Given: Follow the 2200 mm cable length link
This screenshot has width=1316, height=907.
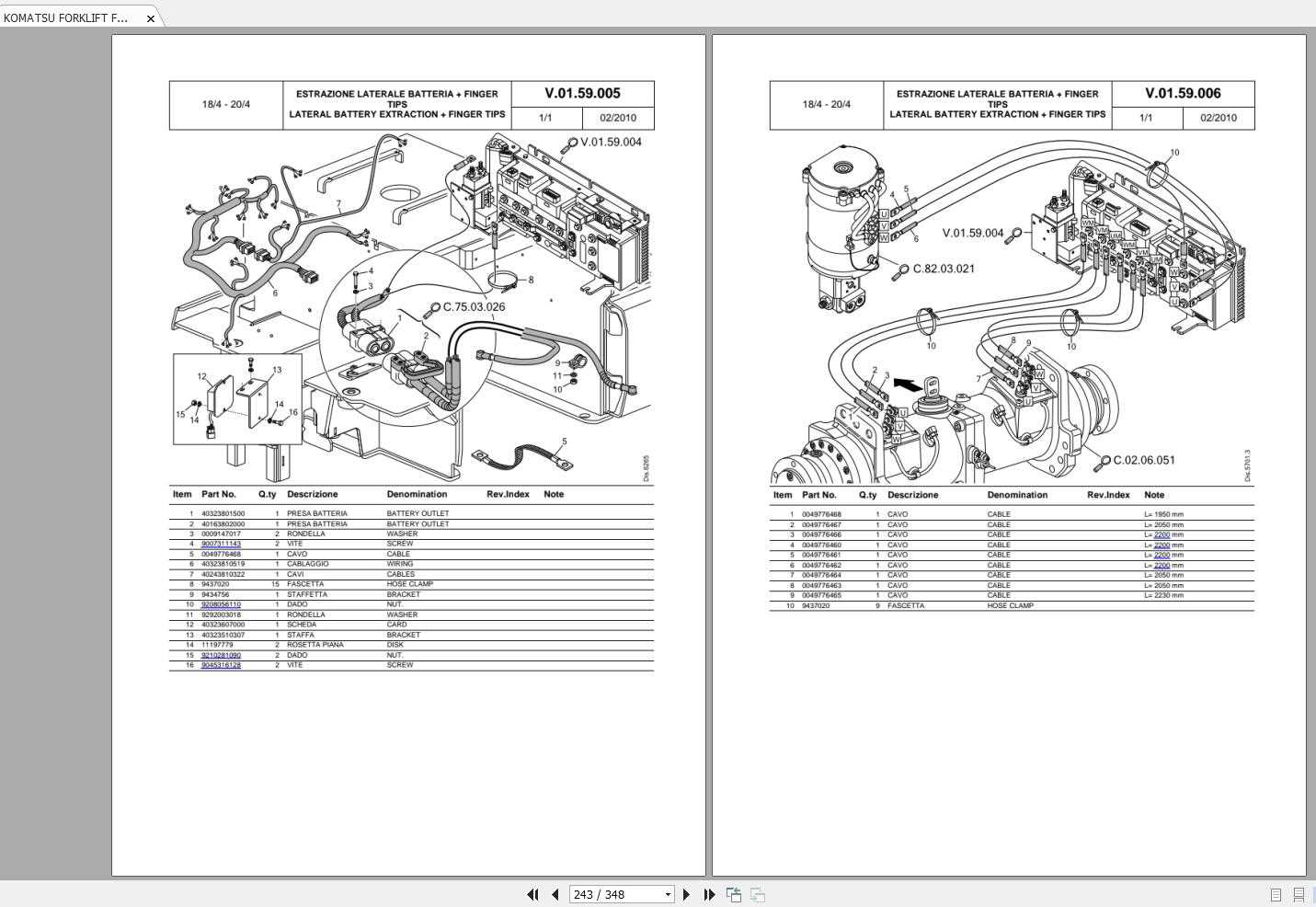Looking at the screenshot, I should (x=1161, y=534).
